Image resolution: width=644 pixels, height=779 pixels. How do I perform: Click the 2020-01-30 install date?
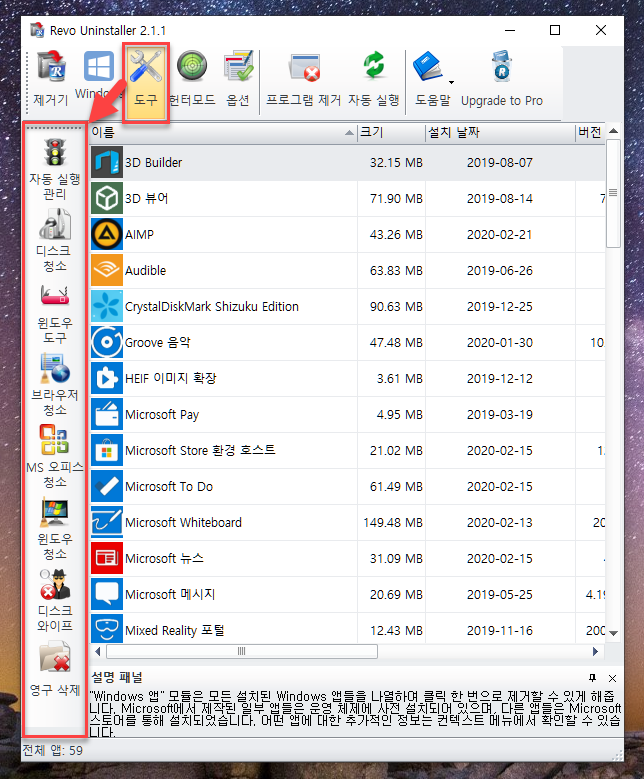(x=499, y=342)
